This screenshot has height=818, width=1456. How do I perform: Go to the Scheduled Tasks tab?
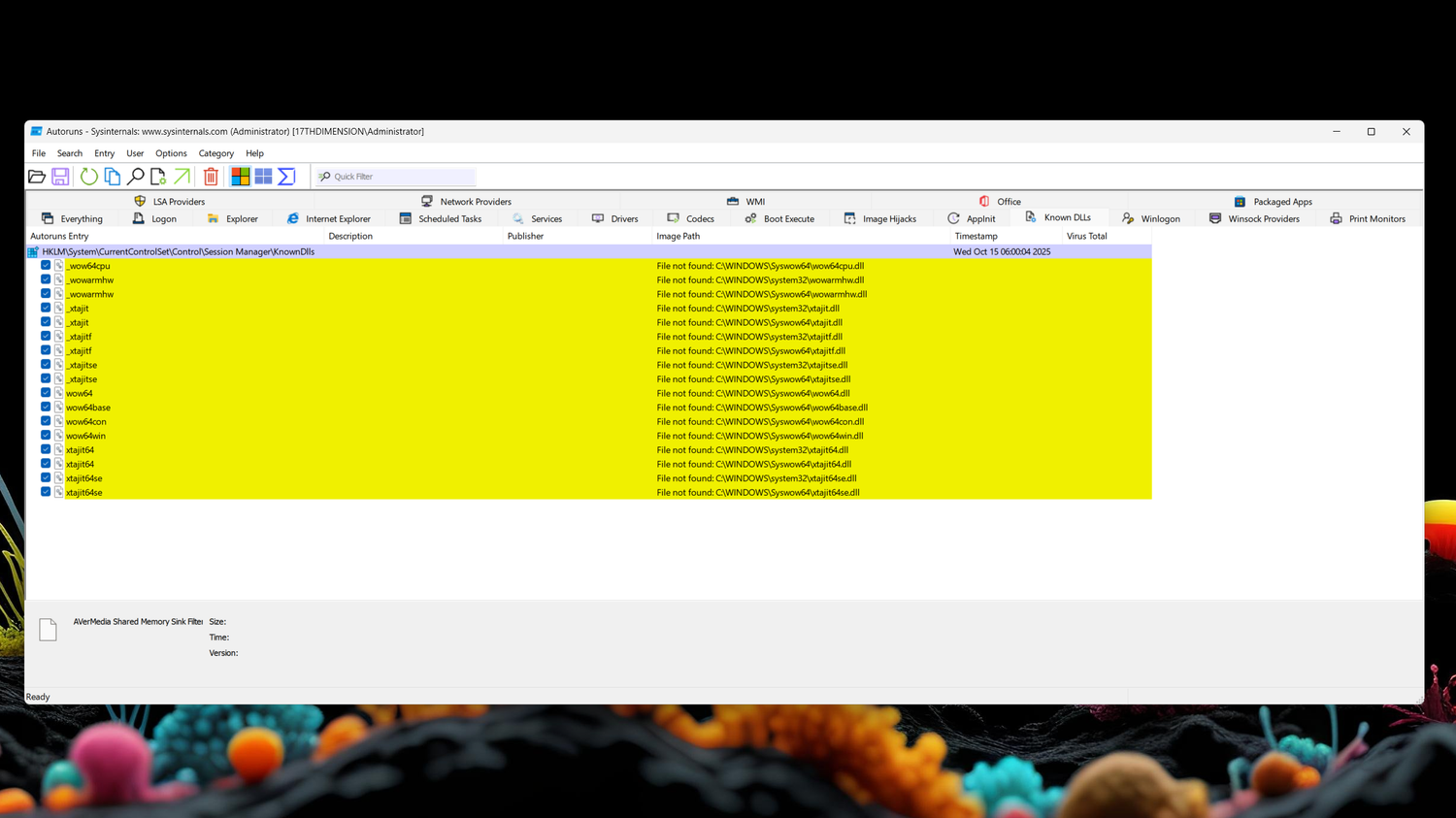coord(441,218)
